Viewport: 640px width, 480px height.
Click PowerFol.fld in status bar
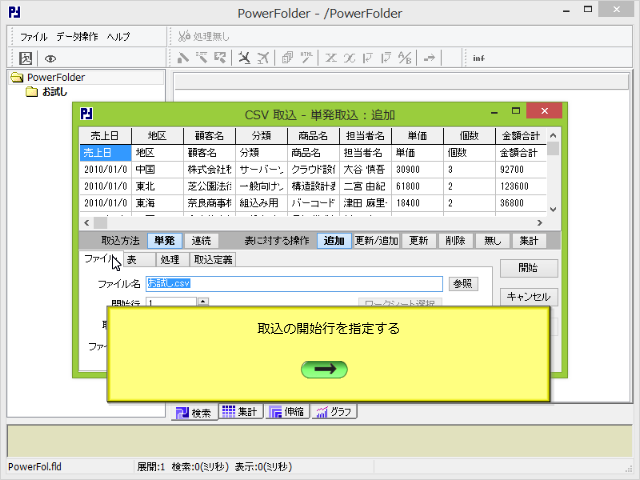[x=35, y=467]
